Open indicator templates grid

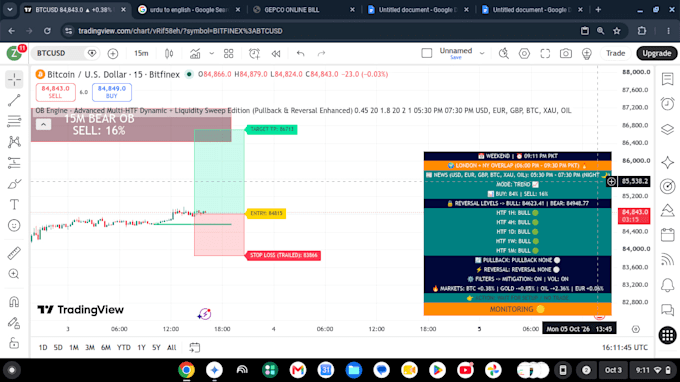[229, 53]
